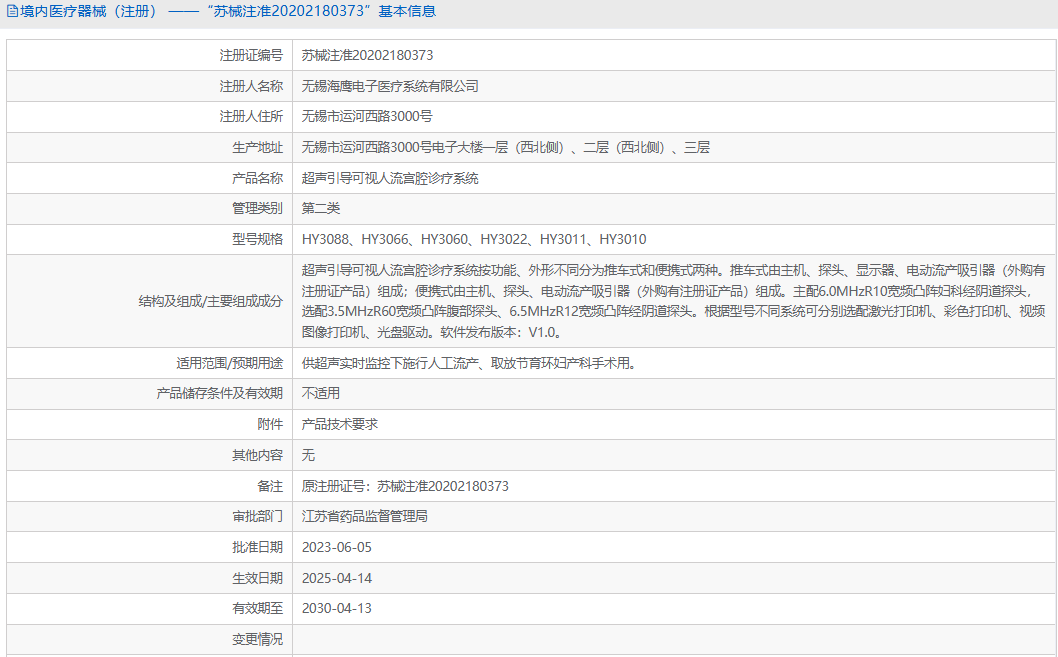Click the label '产品名称'
The width and height of the screenshot is (1058, 657).
pyautogui.click(x=257, y=178)
